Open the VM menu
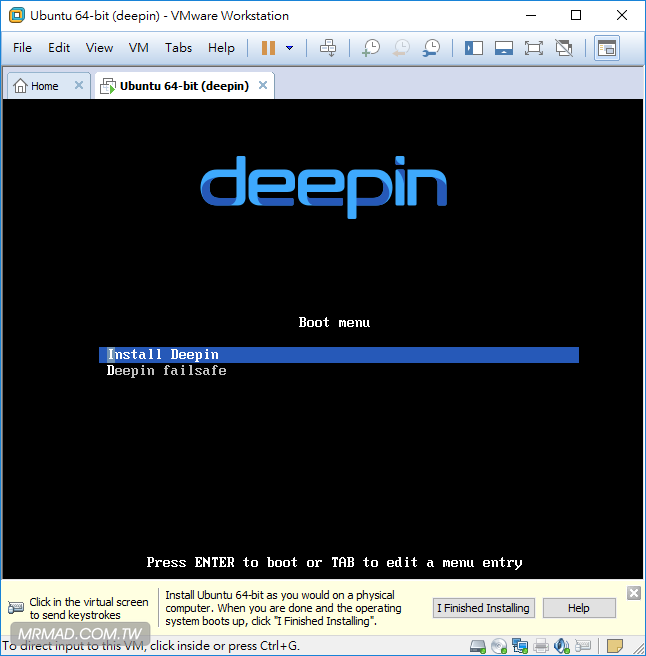Image resolution: width=646 pixels, height=656 pixels. pyautogui.click(x=139, y=48)
